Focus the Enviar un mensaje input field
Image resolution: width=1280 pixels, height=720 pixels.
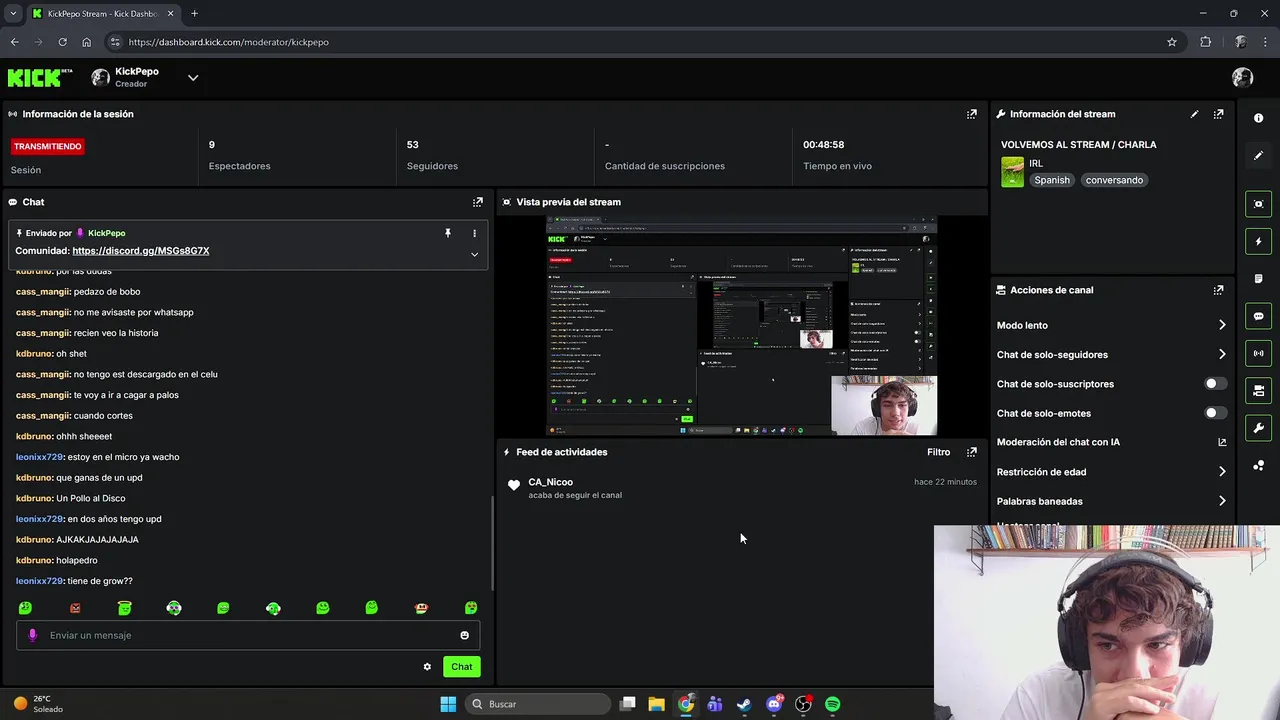click(250, 635)
